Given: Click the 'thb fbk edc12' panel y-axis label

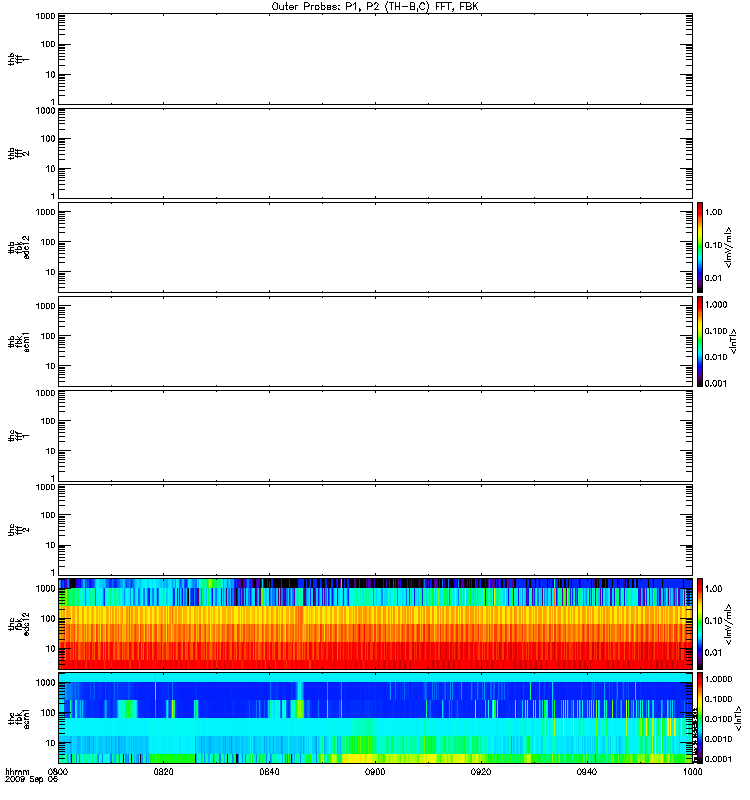Looking at the screenshot, I should tap(18, 247).
